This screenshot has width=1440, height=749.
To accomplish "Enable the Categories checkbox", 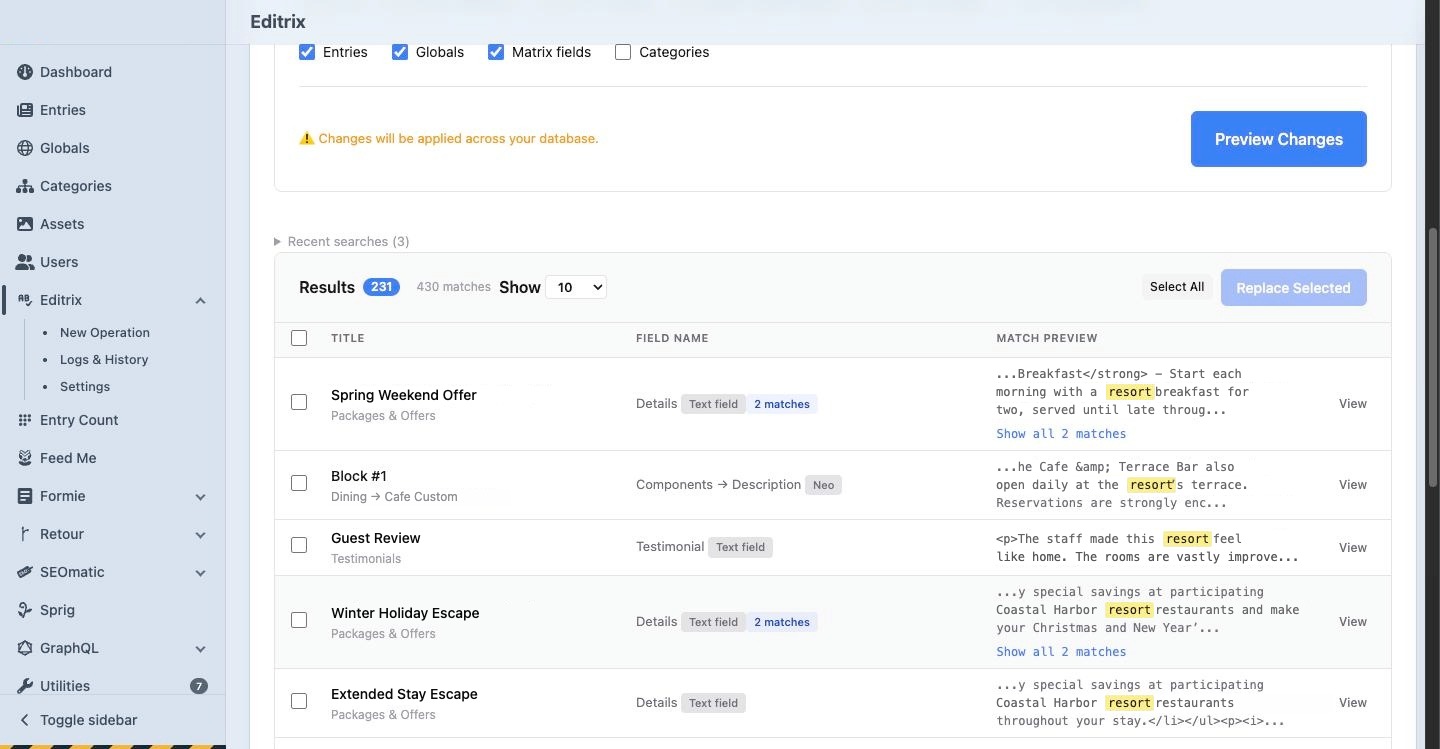I will (623, 52).
